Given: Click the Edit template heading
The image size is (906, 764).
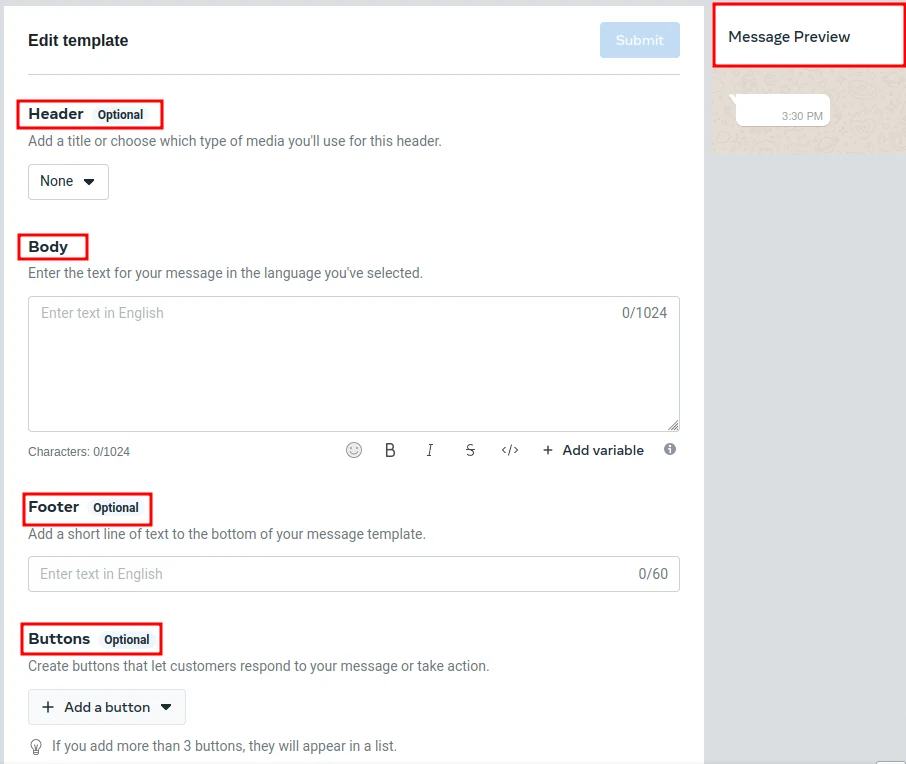Looking at the screenshot, I should [x=78, y=40].
